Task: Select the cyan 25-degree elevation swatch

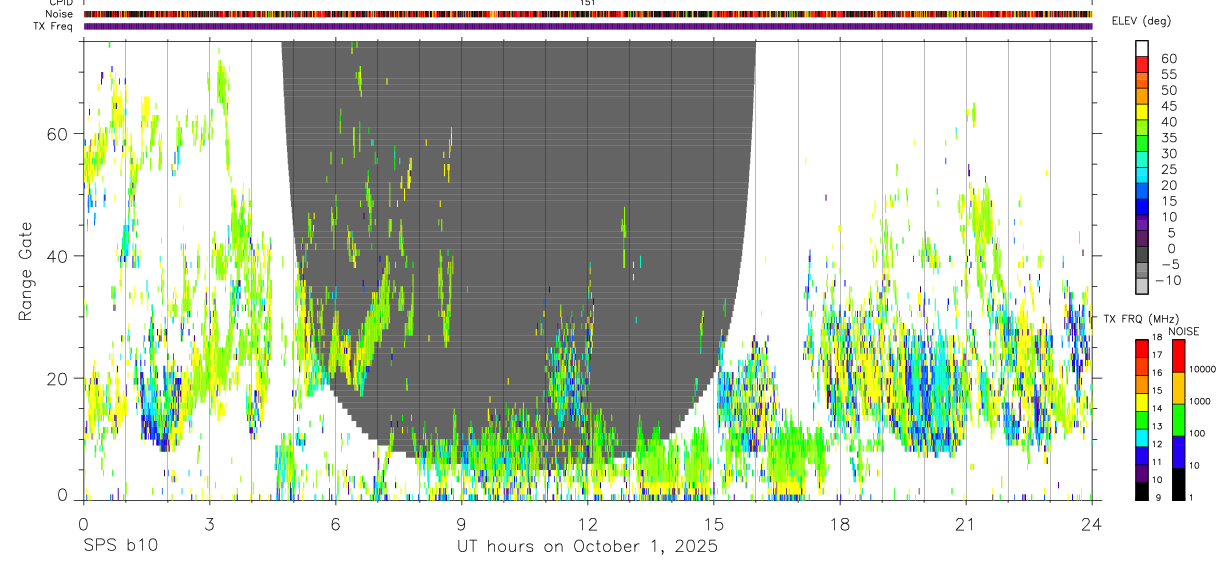Action: pos(1142,176)
